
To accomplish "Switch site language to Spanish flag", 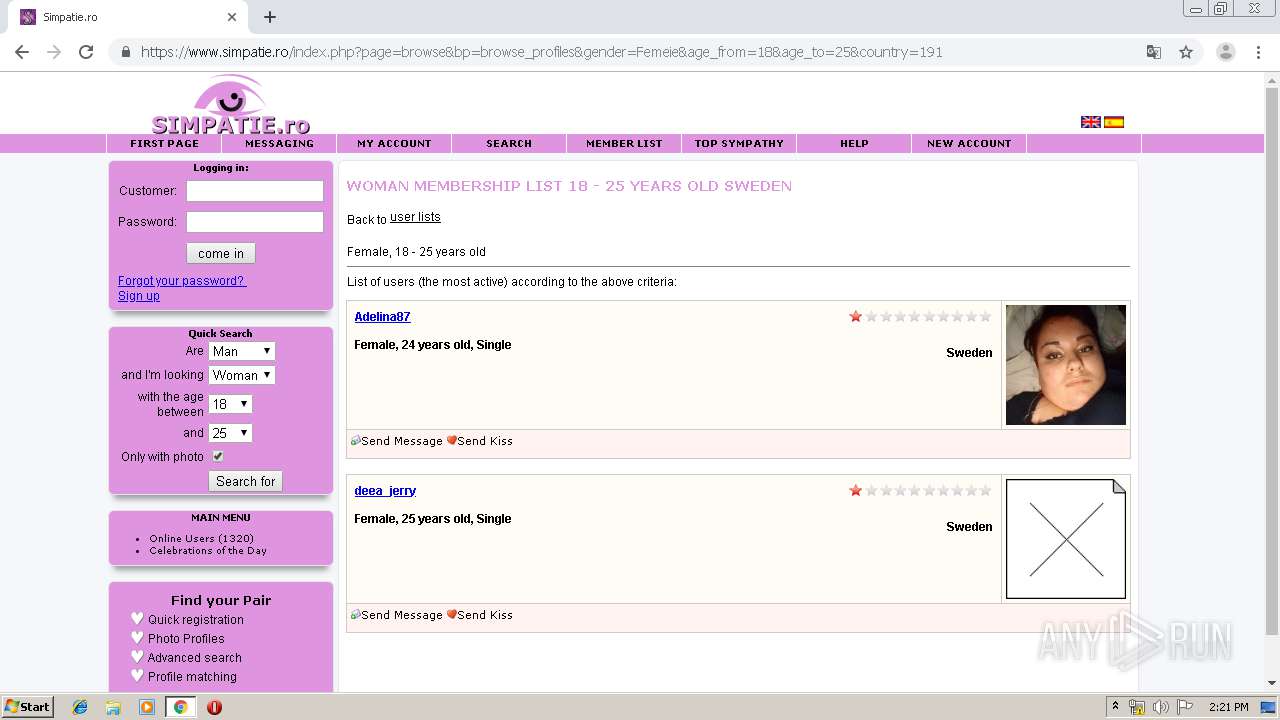I will [x=1114, y=122].
